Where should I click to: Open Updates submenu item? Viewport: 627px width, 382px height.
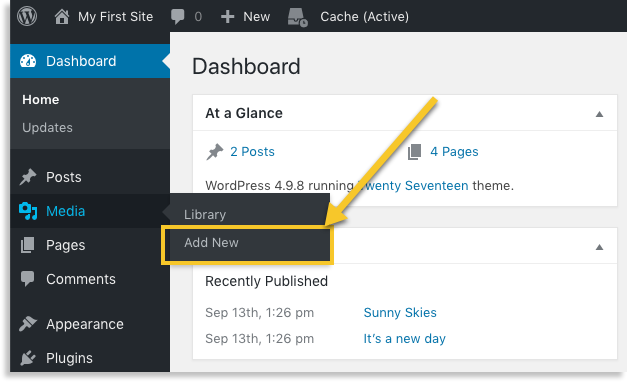48,128
